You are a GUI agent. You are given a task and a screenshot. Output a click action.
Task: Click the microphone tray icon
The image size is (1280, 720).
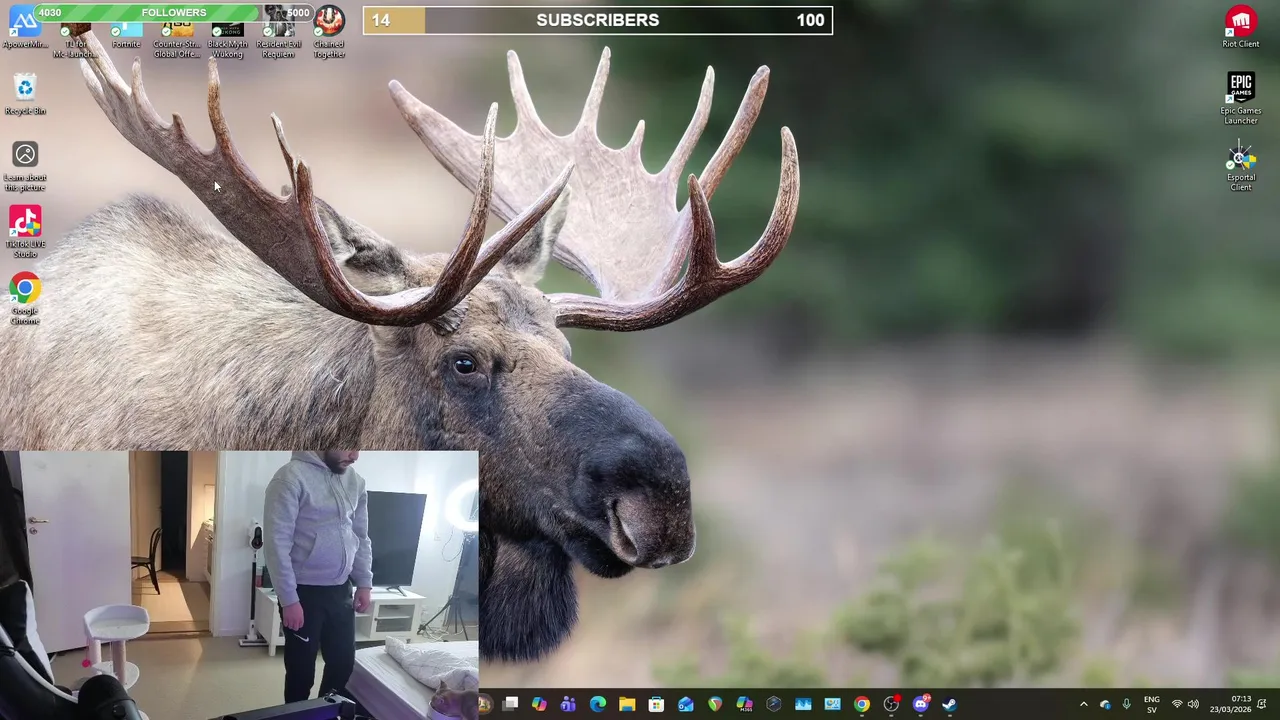1126,705
